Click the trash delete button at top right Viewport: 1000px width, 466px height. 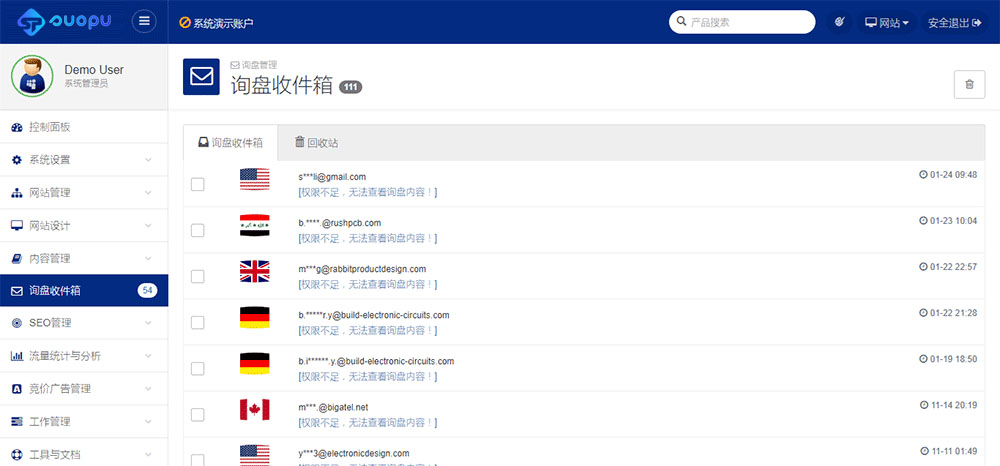(x=969, y=84)
